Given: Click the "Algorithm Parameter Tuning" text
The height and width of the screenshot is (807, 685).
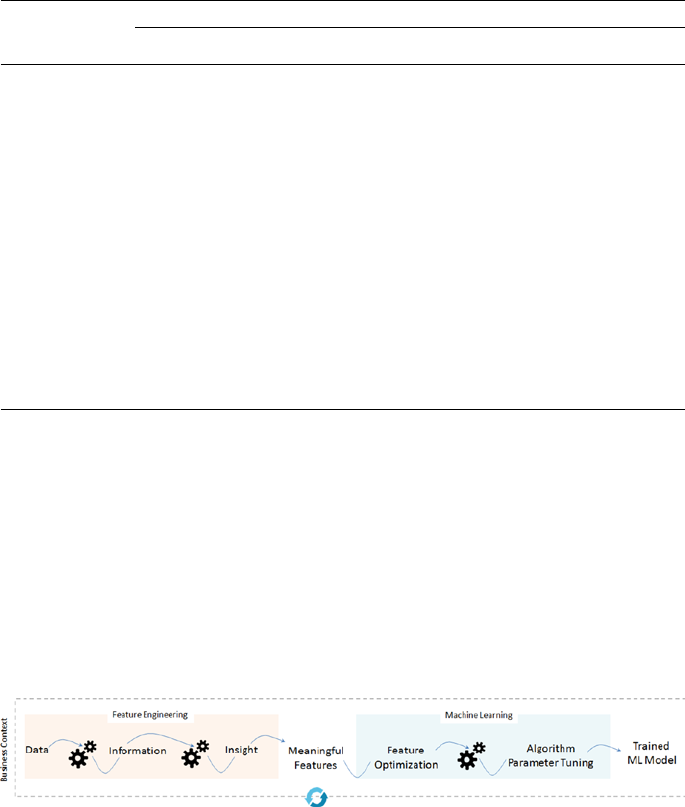Looking at the screenshot, I should tap(551, 756).
